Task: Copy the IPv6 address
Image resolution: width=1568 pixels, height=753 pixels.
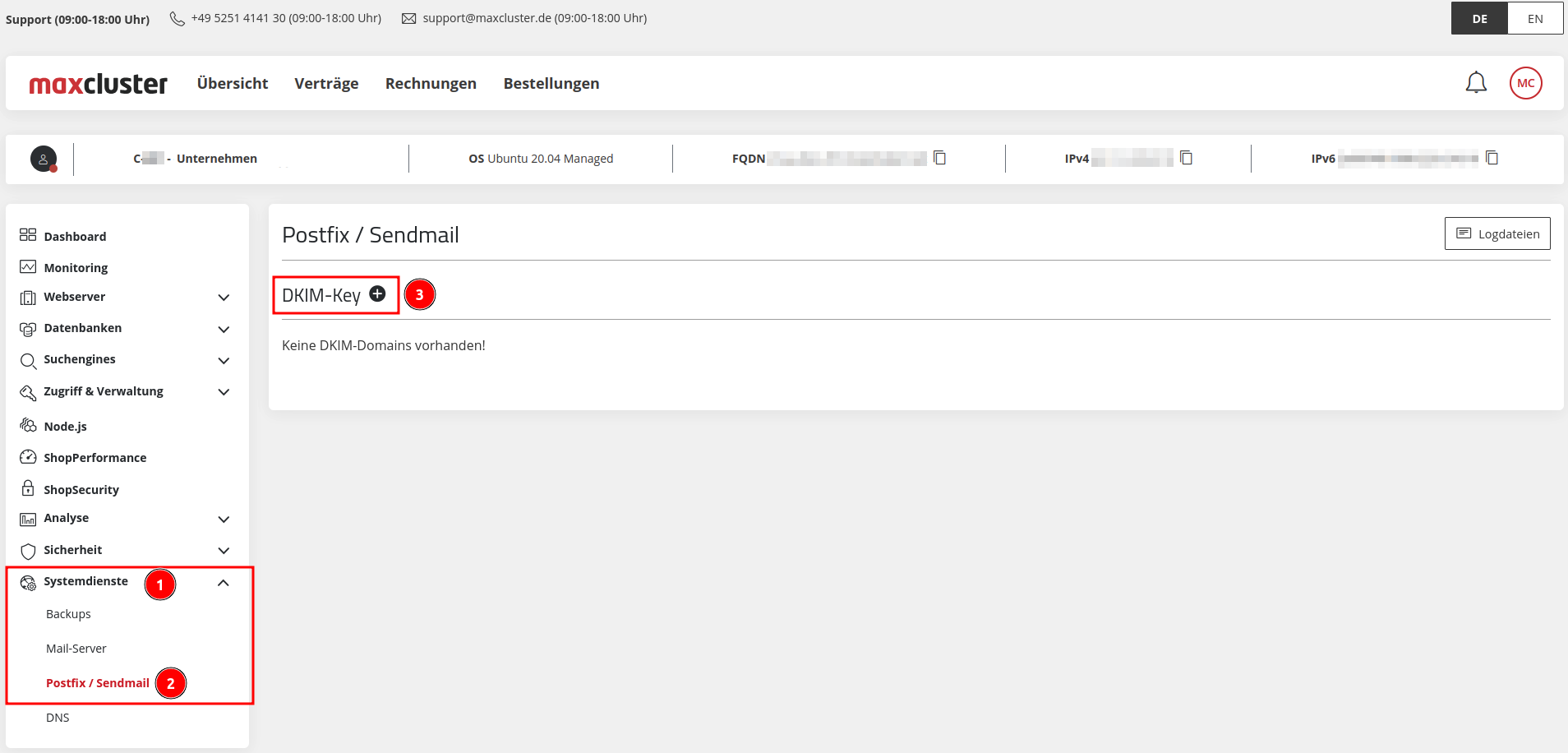Action: click(x=1492, y=158)
